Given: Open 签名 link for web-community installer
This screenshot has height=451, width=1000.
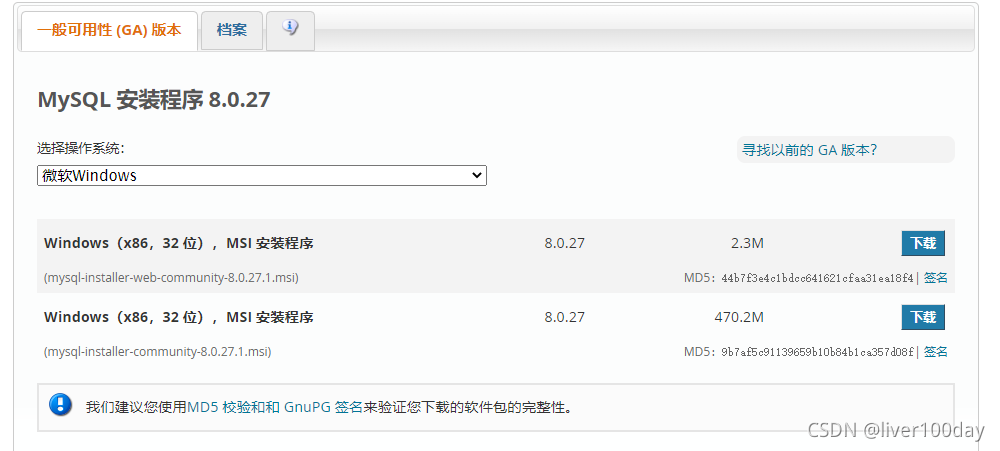Looking at the screenshot, I should [935, 278].
